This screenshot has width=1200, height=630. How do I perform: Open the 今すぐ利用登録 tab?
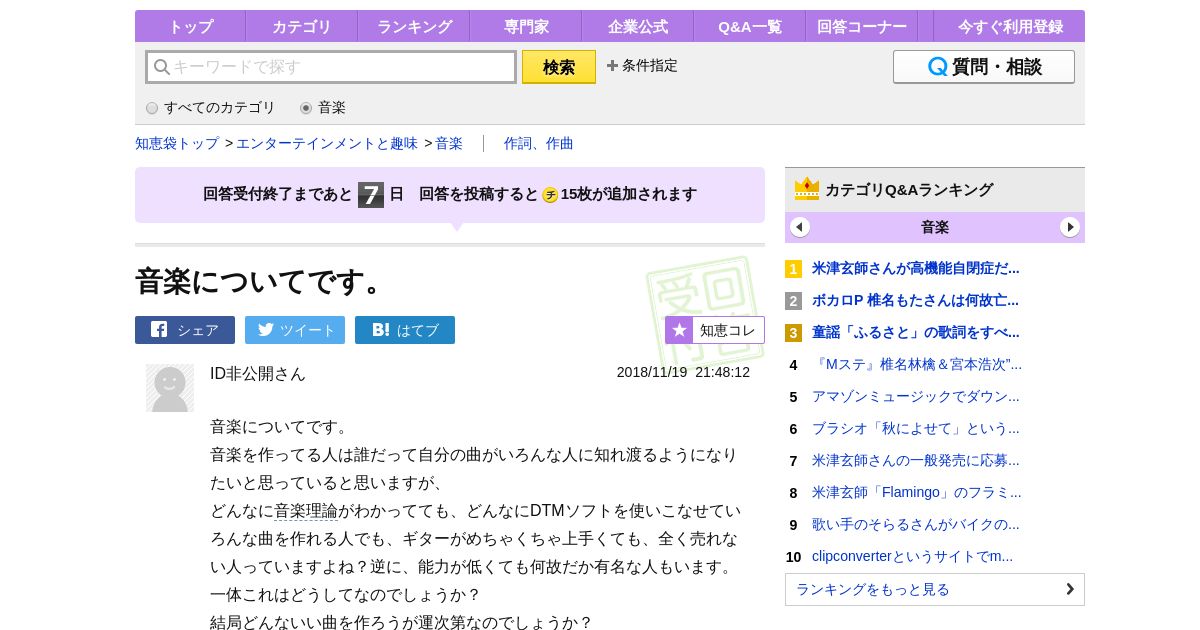click(1009, 26)
